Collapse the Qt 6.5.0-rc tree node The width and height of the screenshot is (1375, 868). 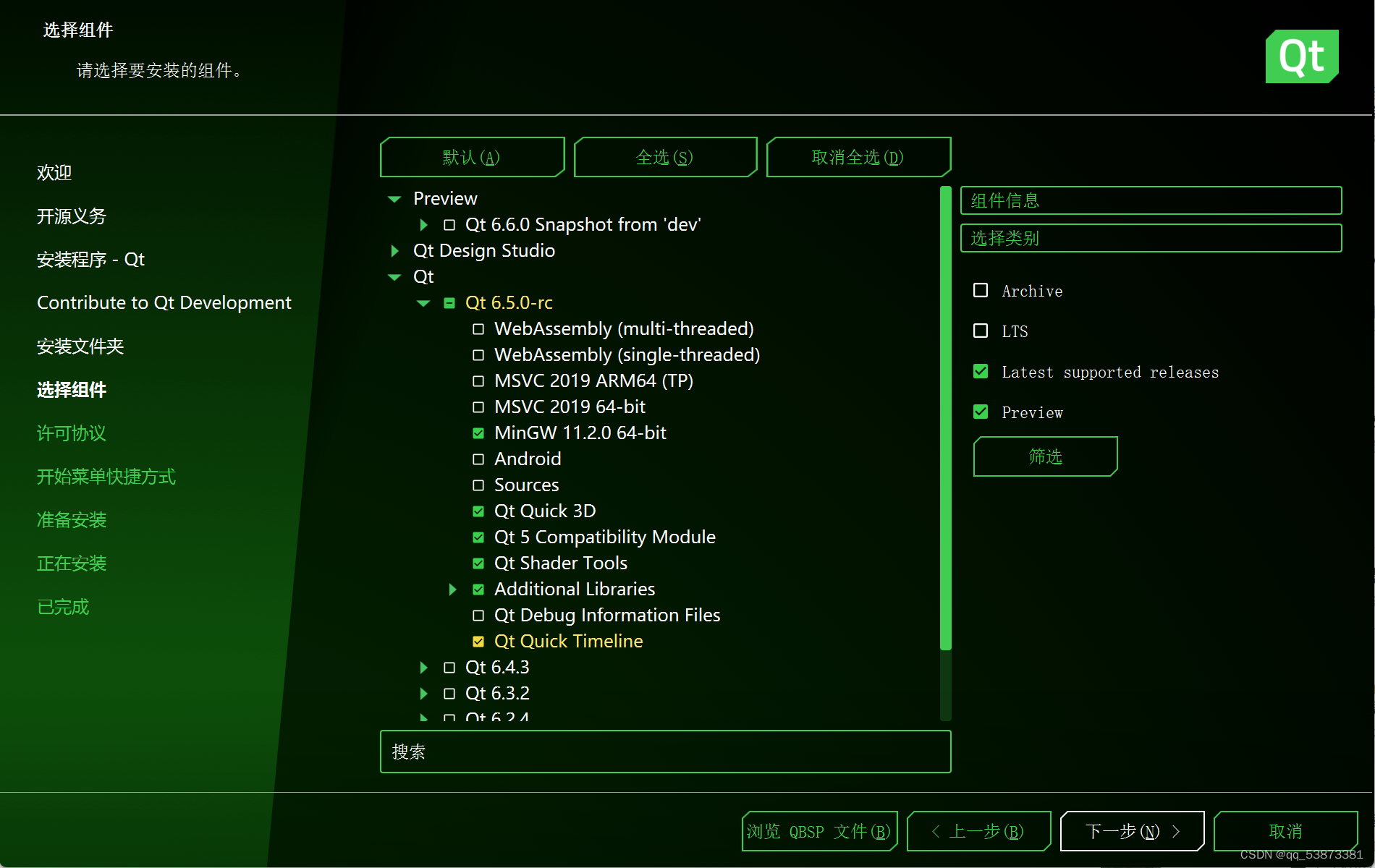pyautogui.click(x=423, y=303)
